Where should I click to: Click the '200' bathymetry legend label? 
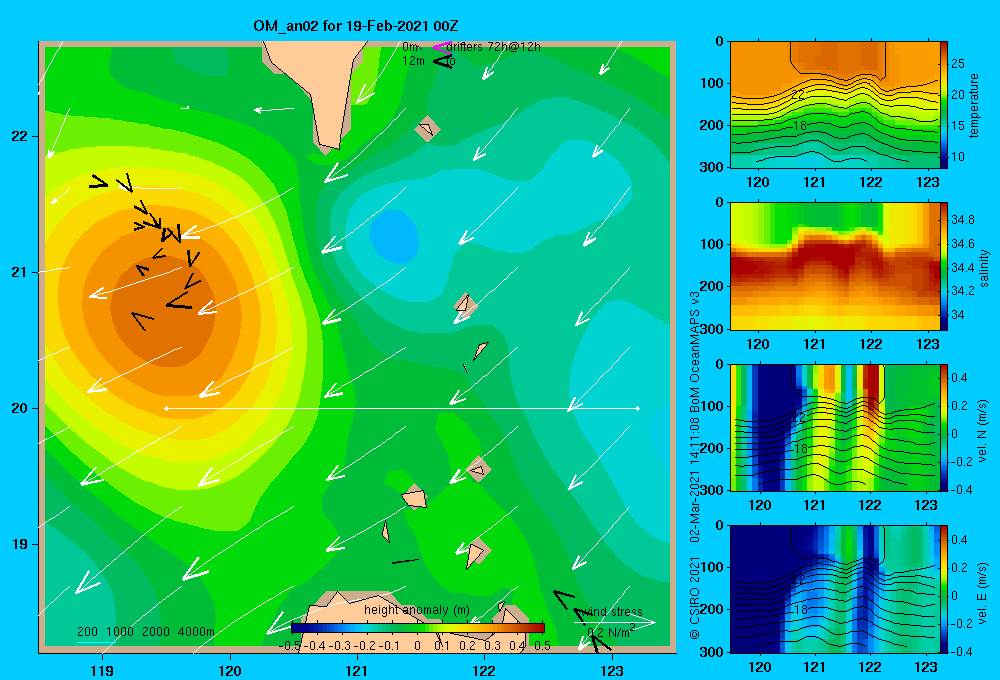coord(87,632)
